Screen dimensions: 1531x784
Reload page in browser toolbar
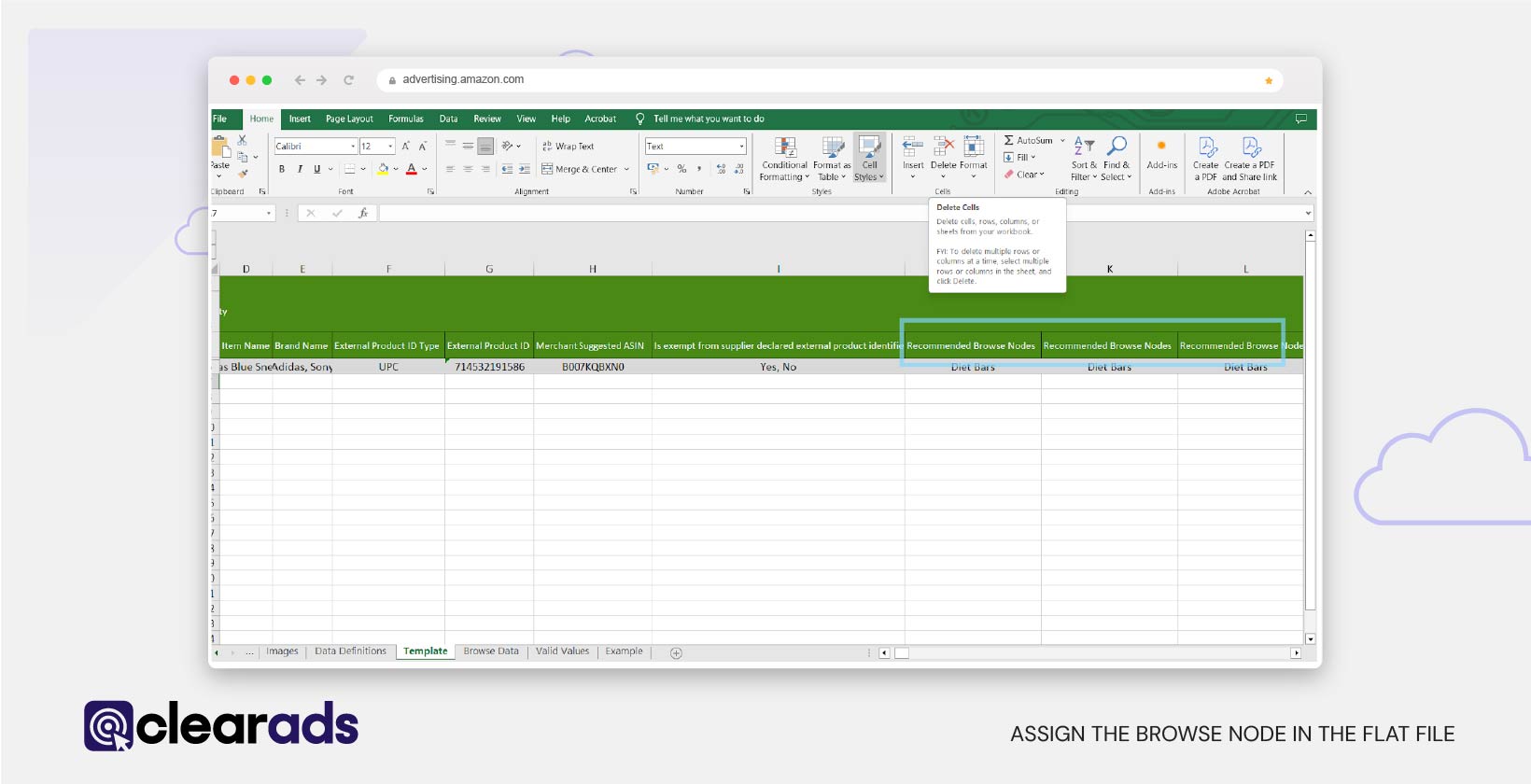tap(348, 80)
